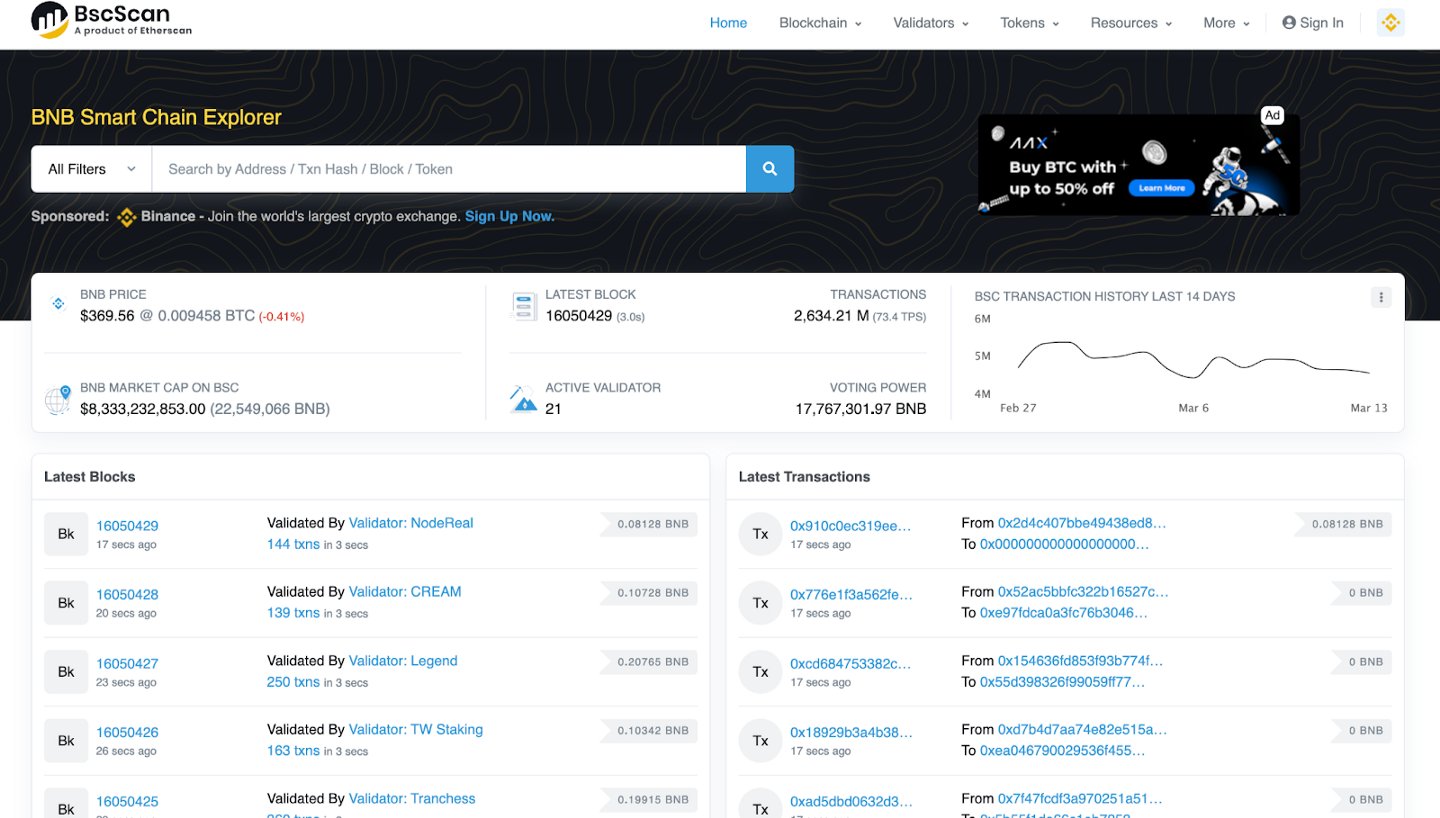Viewport: 1440px width, 818px height.
Task: Open transaction 0x776e1f3a562fe link
Action: pyautogui.click(x=851, y=595)
